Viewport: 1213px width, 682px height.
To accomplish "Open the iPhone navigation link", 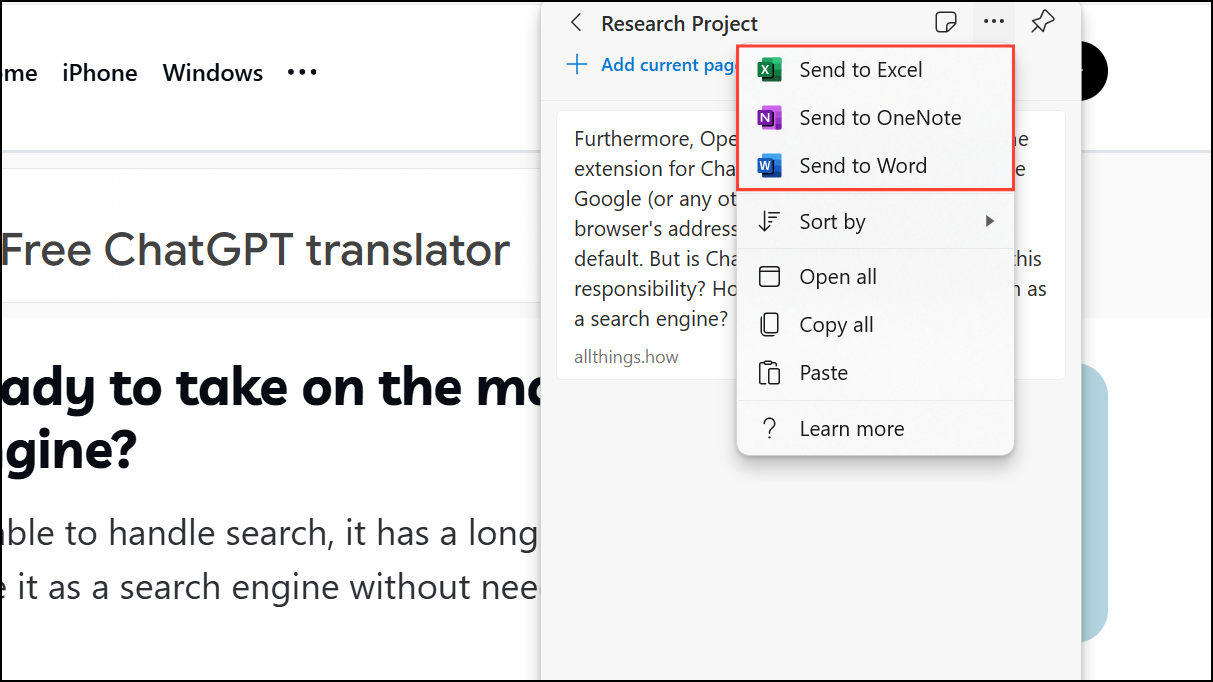I will tap(100, 73).
